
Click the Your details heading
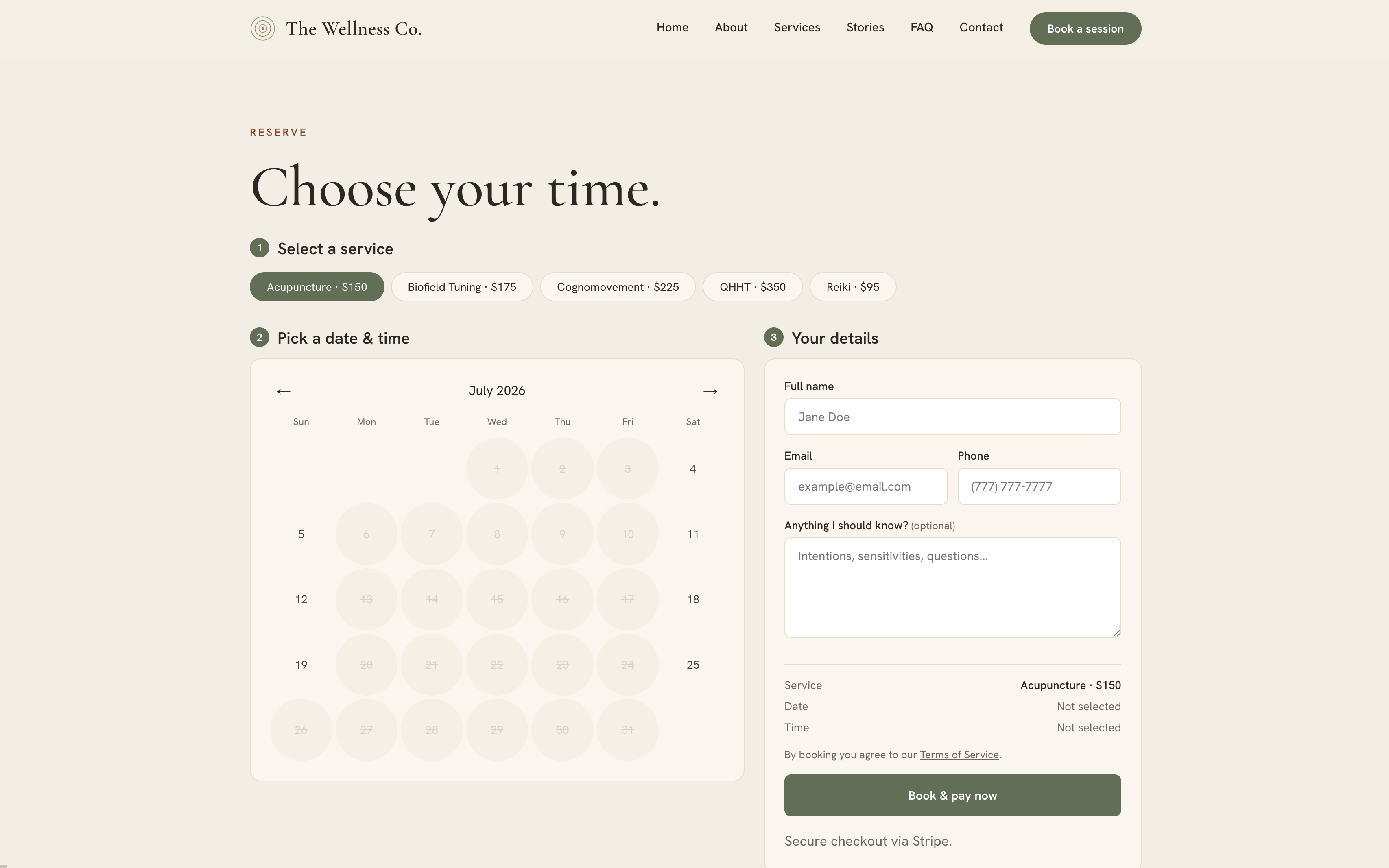pos(835,338)
